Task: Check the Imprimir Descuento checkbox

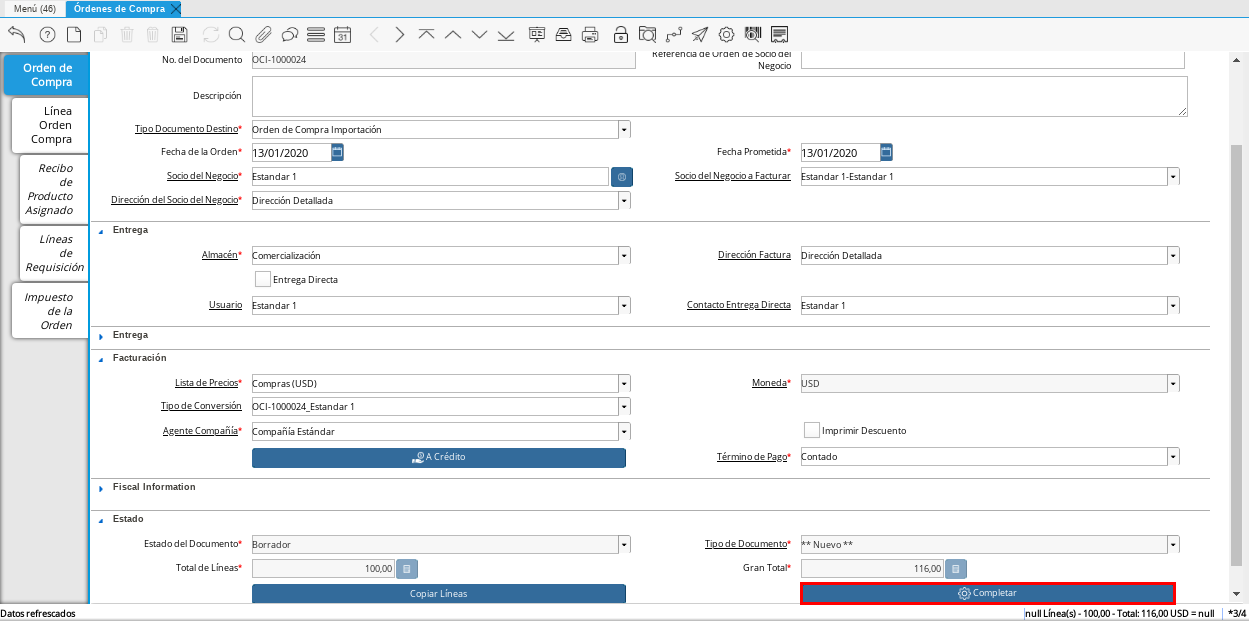Action: (812, 430)
